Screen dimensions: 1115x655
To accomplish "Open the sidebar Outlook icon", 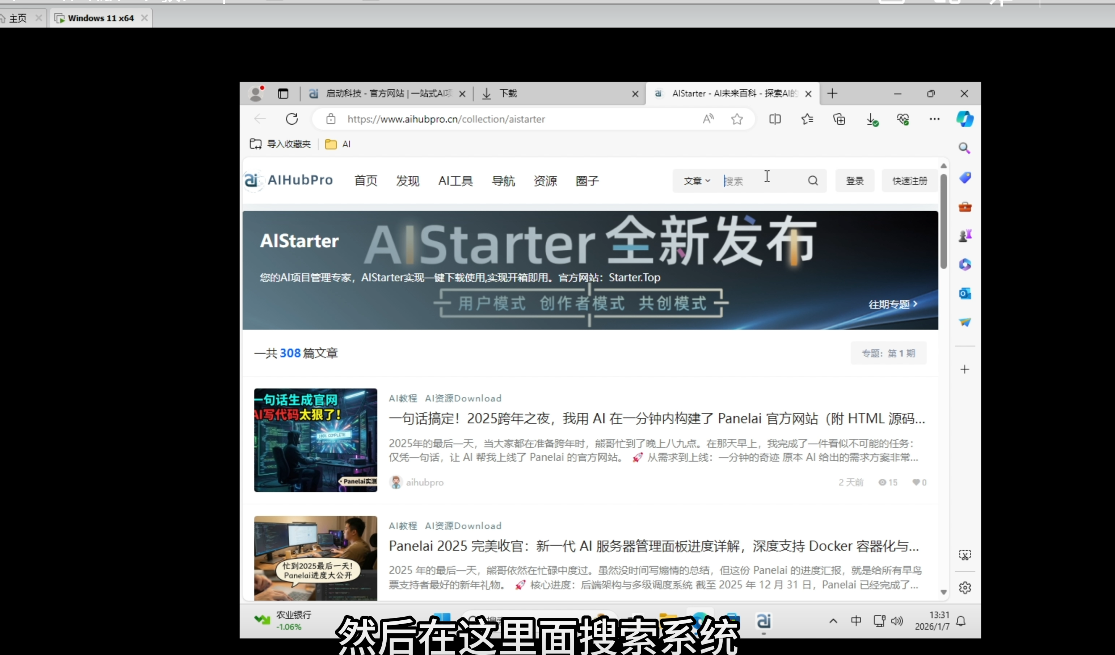I will coord(964,293).
